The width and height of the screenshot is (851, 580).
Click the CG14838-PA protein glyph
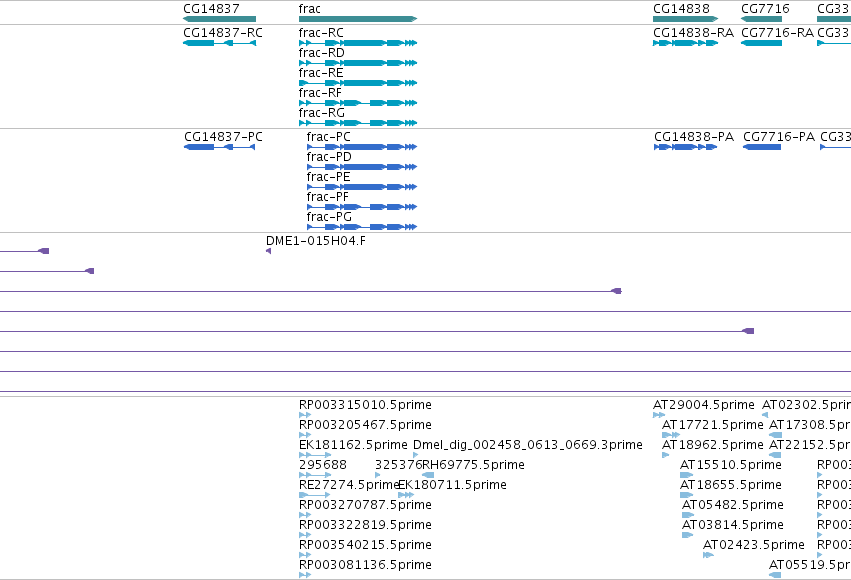coord(685,147)
